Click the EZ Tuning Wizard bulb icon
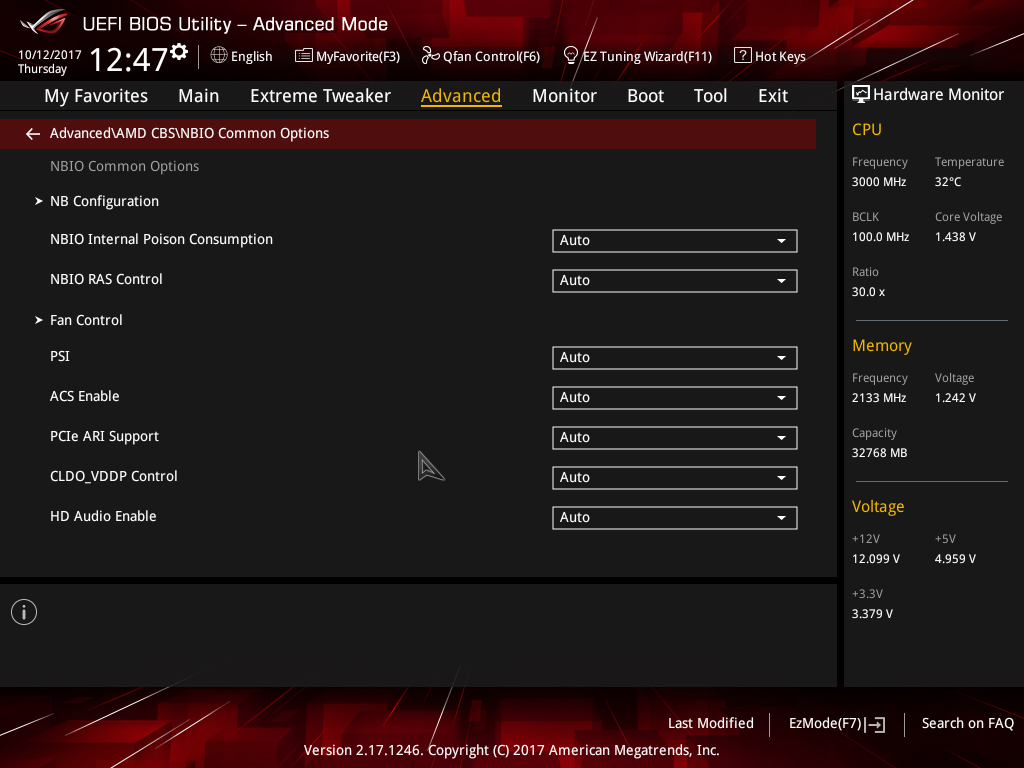This screenshot has width=1024, height=768. [570, 56]
